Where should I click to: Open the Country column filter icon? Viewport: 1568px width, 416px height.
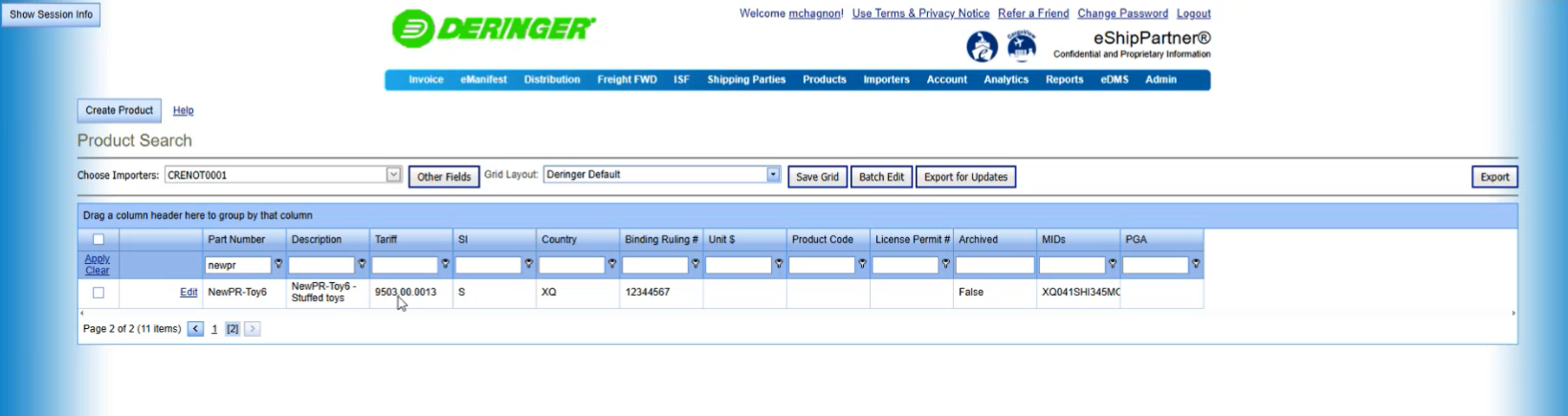pyautogui.click(x=611, y=264)
